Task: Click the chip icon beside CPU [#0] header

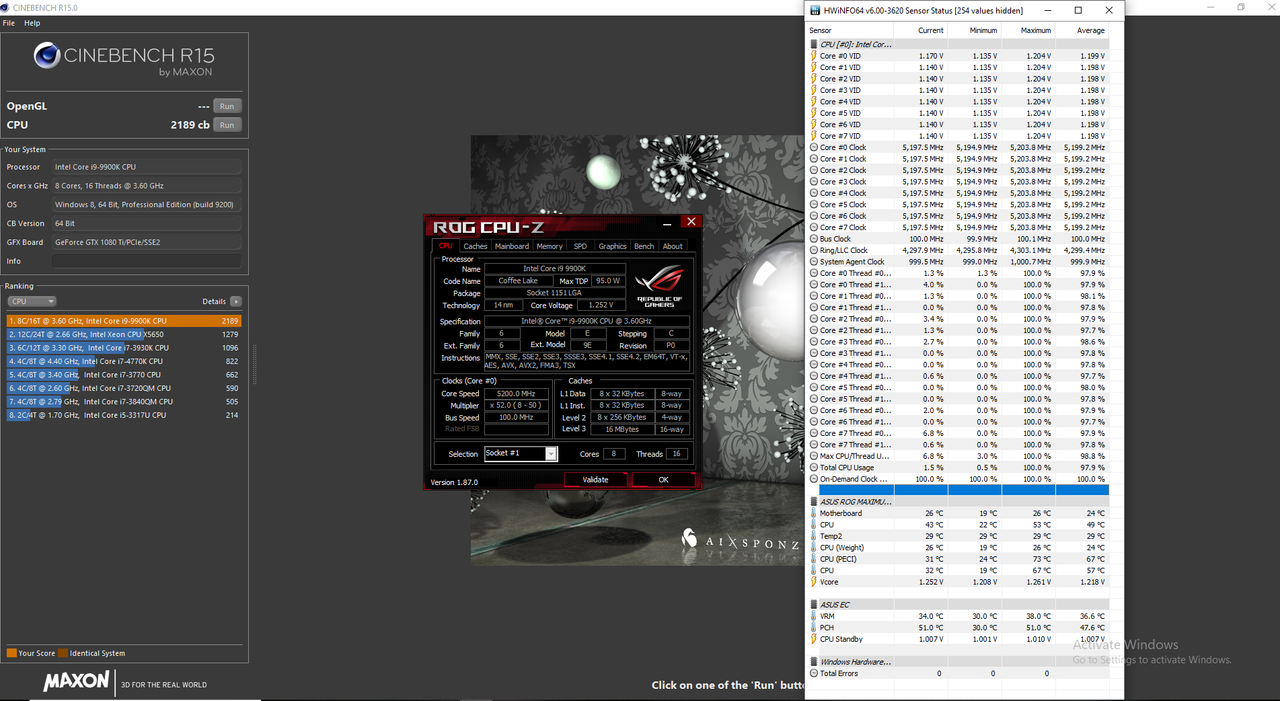Action: coord(814,45)
